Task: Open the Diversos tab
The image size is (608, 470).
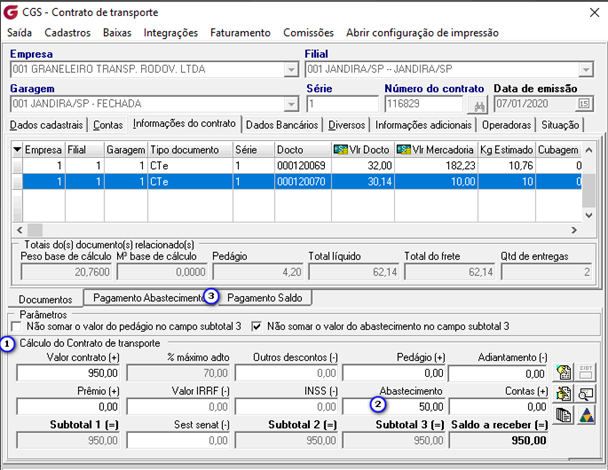Action: (347, 125)
